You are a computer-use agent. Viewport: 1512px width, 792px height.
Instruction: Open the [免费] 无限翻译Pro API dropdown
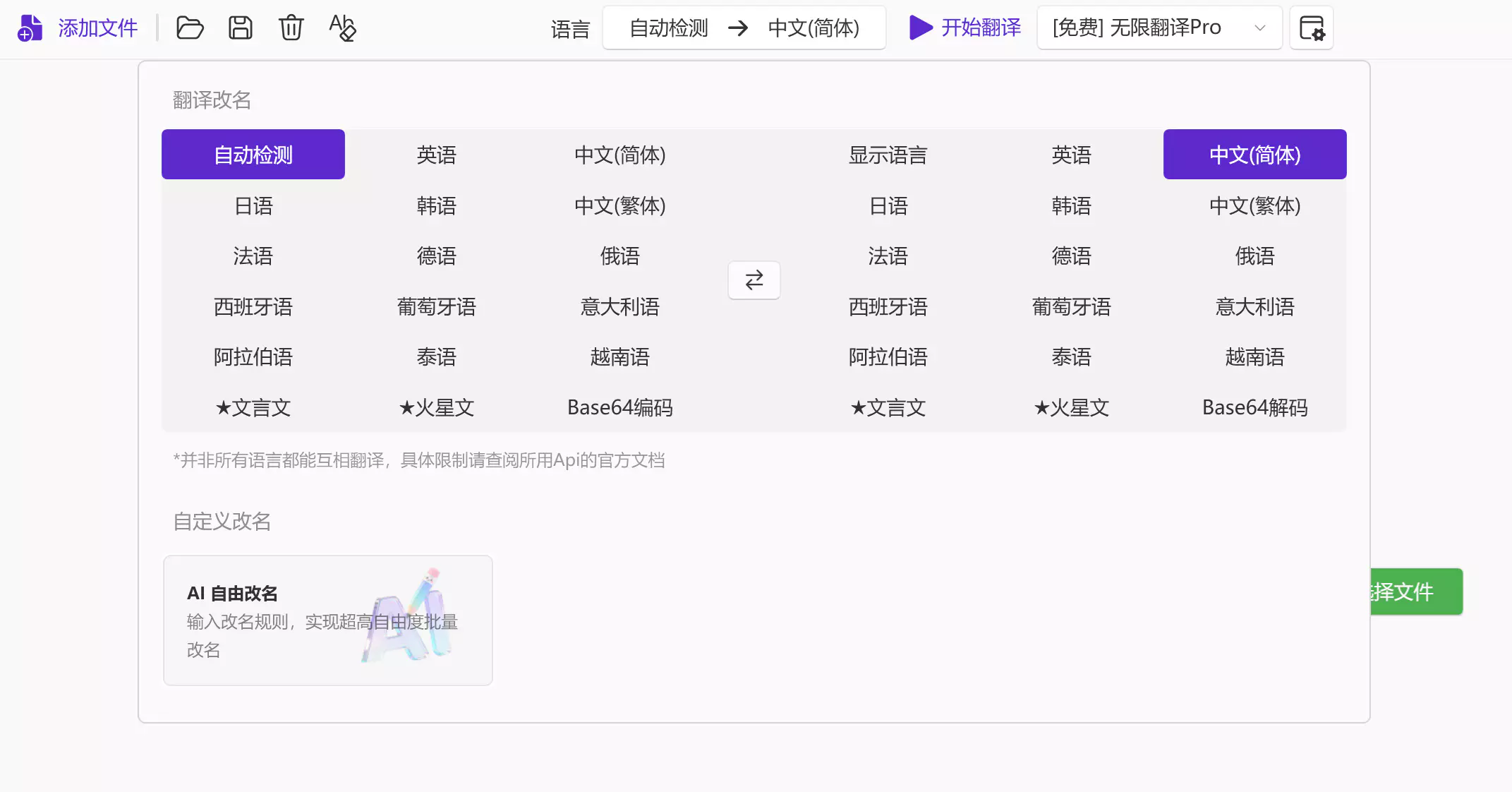click(1158, 28)
